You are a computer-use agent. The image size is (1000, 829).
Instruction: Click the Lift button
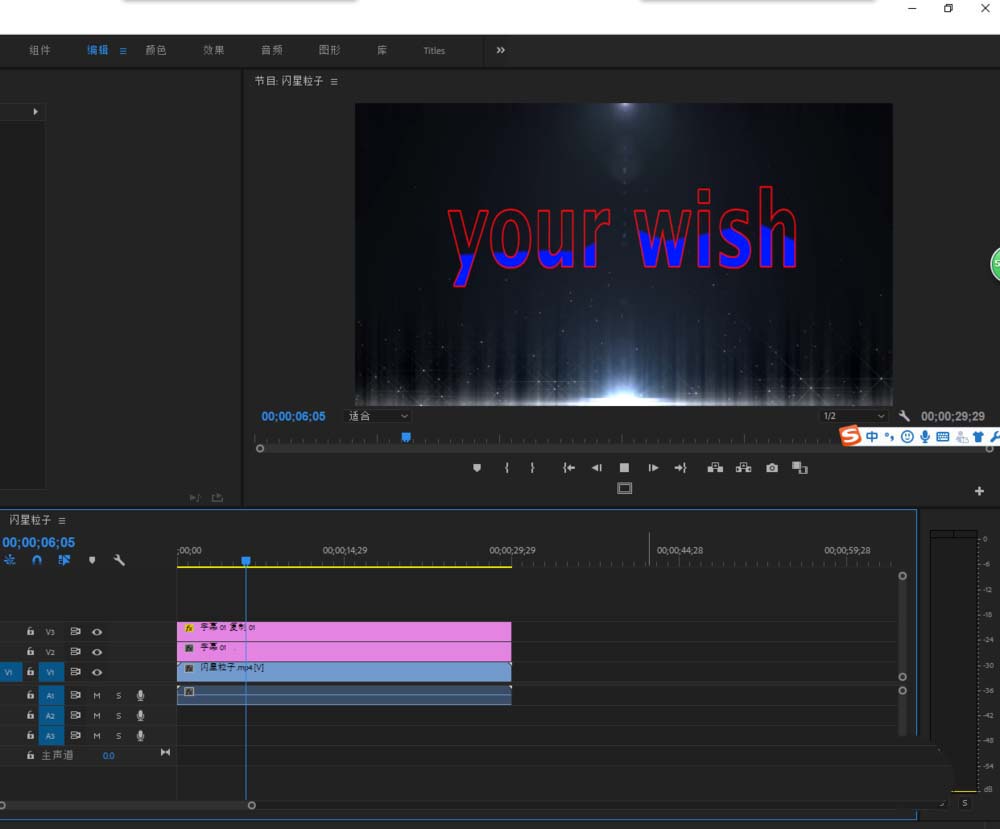[715, 468]
